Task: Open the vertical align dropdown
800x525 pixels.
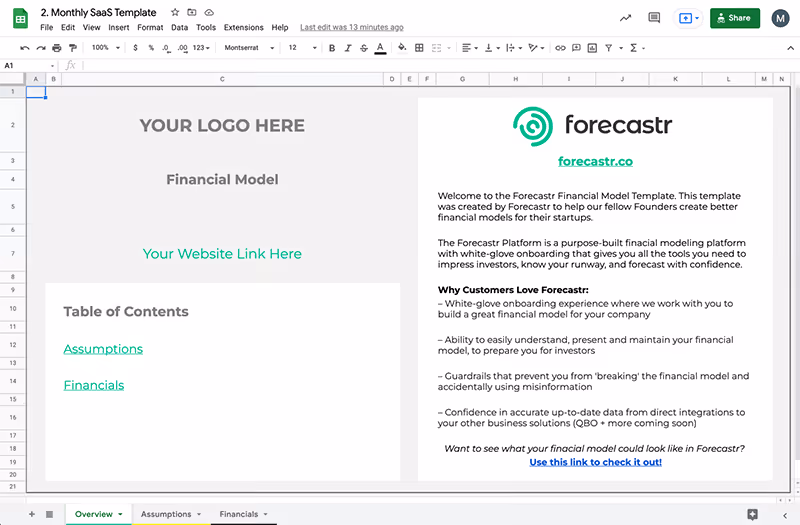Action: [492, 48]
